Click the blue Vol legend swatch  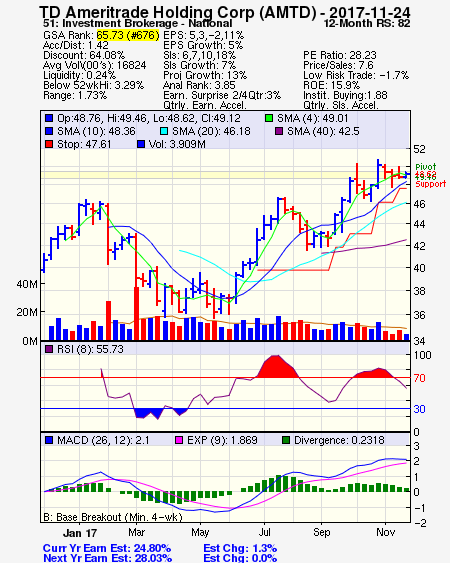[x=141, y=144]
